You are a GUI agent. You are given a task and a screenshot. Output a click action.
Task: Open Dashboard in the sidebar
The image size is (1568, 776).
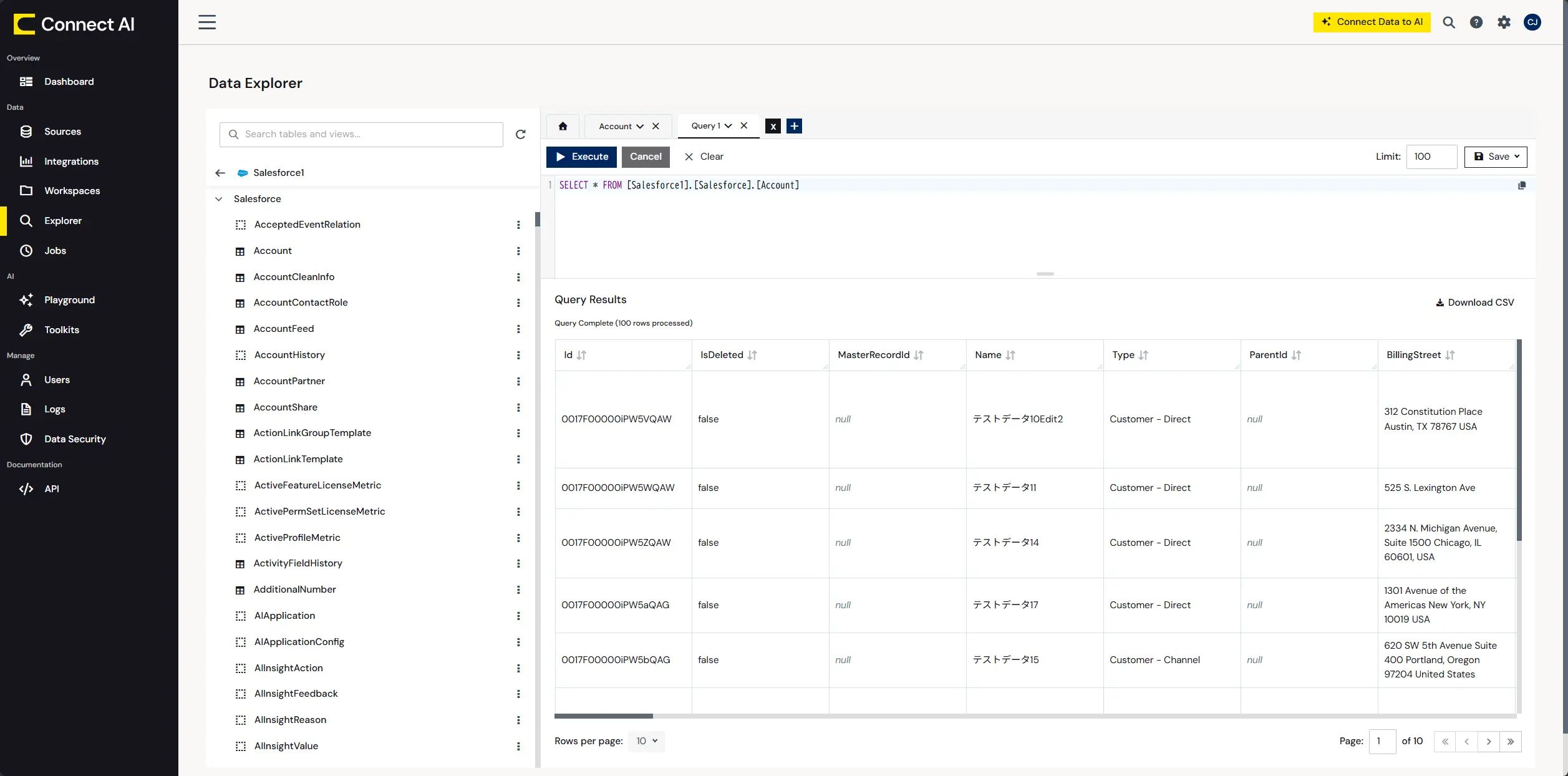69,82
